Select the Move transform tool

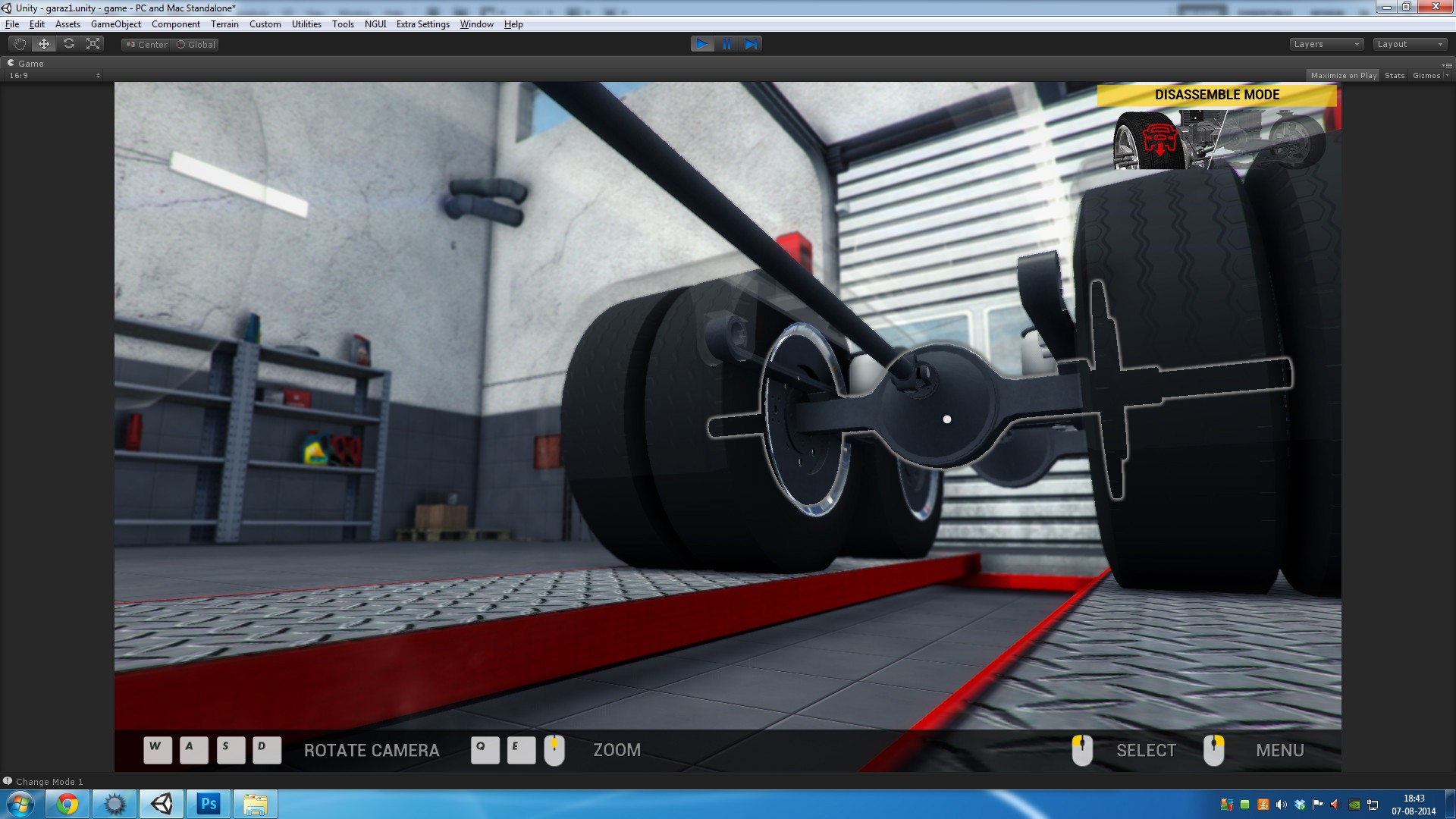(44, 44)
